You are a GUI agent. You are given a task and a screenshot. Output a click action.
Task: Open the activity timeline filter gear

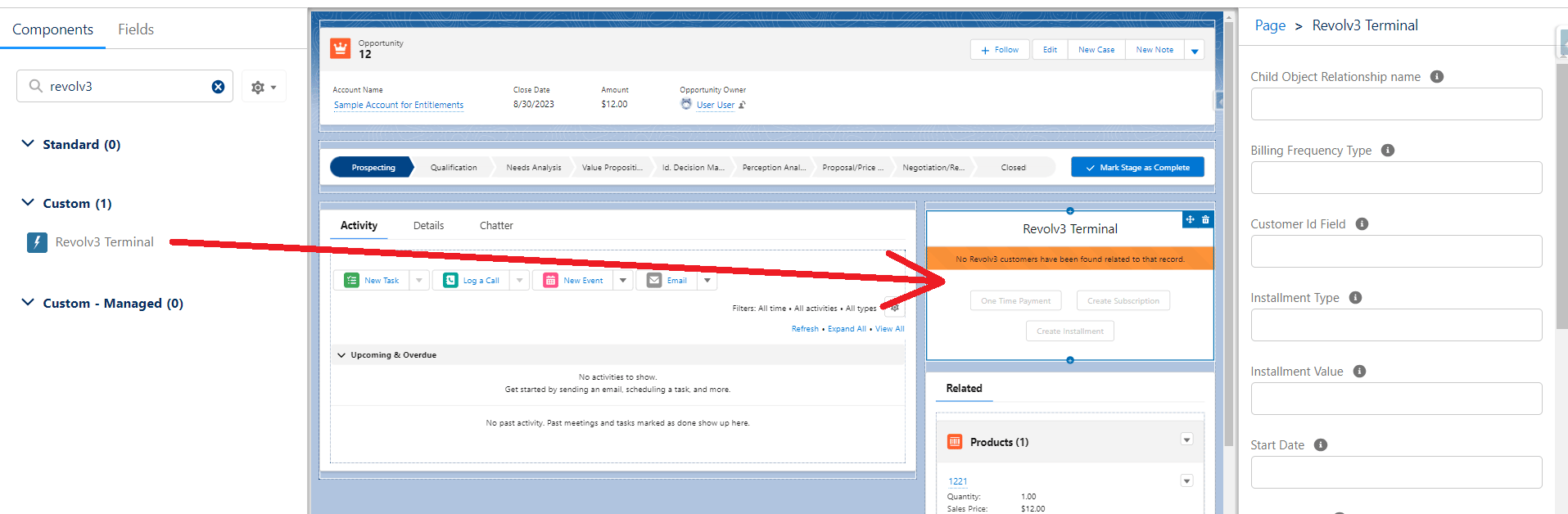pyautogui.click(x=895, y=309)
